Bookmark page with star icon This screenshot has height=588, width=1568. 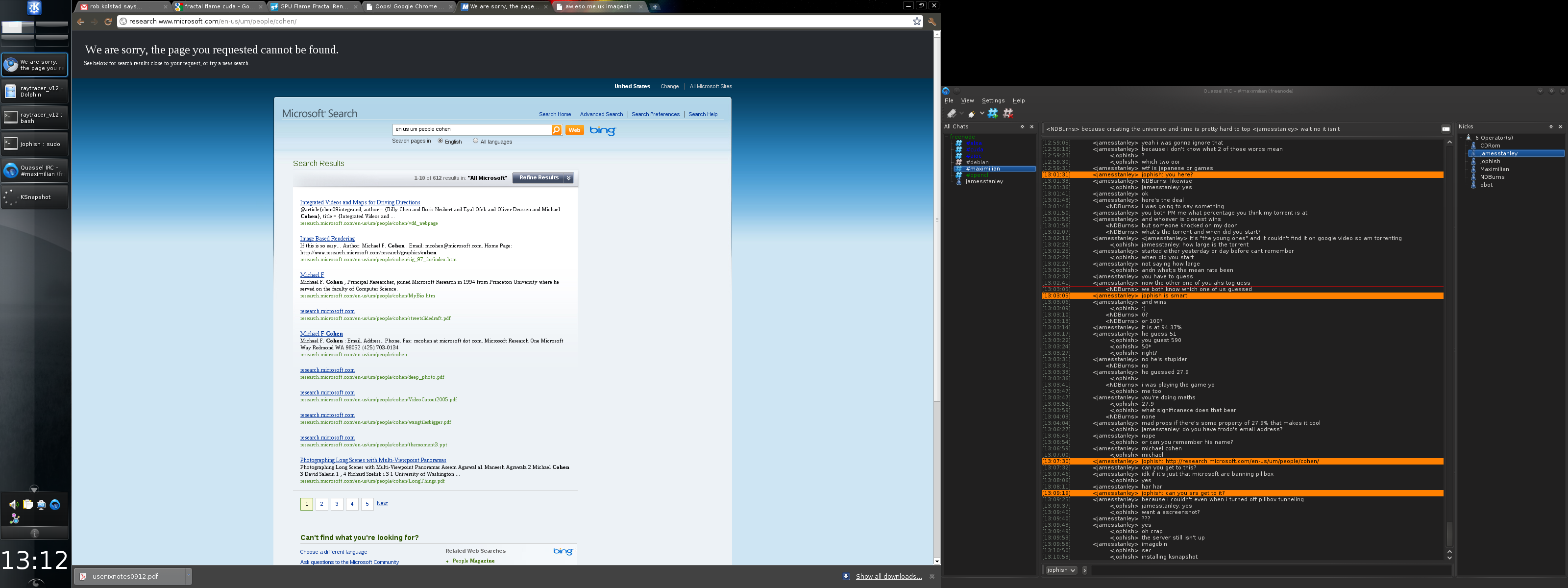point(917,21)
